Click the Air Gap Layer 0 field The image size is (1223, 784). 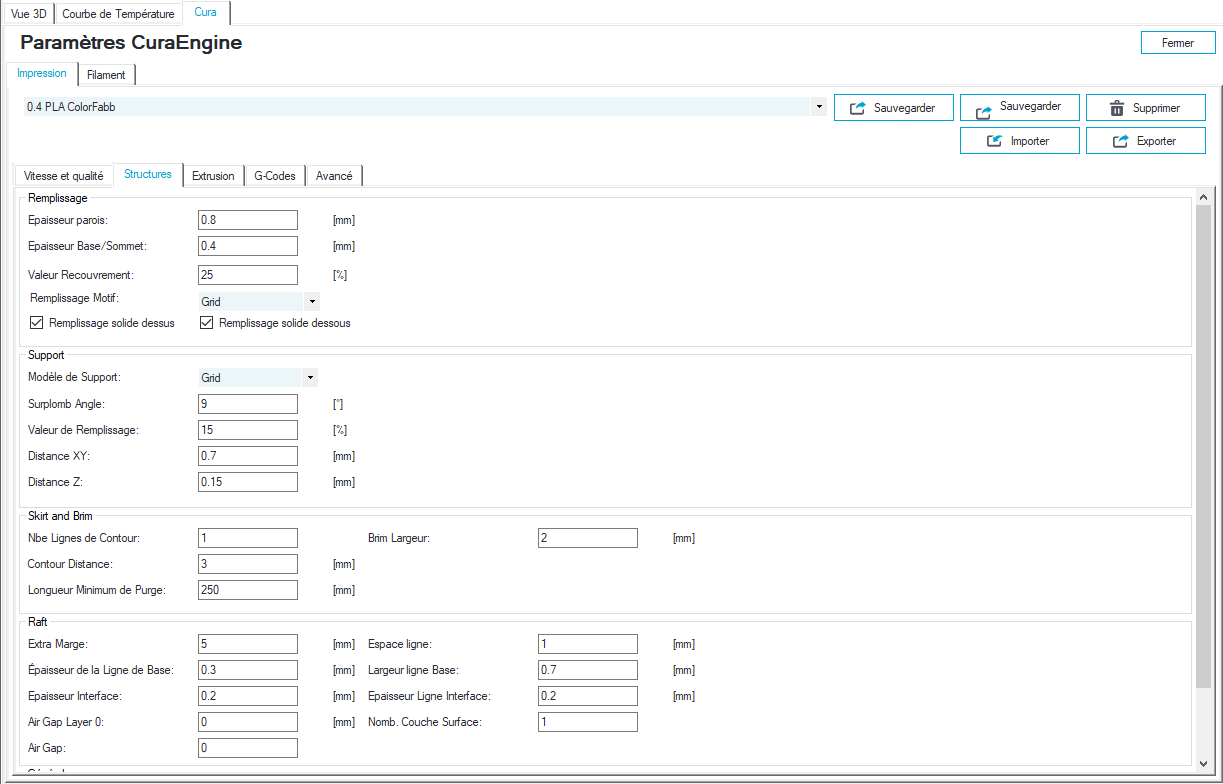pyautogui.click(x=248, y=722)
